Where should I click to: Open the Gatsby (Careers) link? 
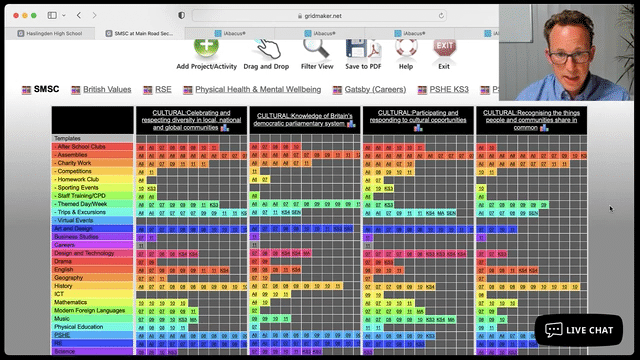tap(375, 89)
